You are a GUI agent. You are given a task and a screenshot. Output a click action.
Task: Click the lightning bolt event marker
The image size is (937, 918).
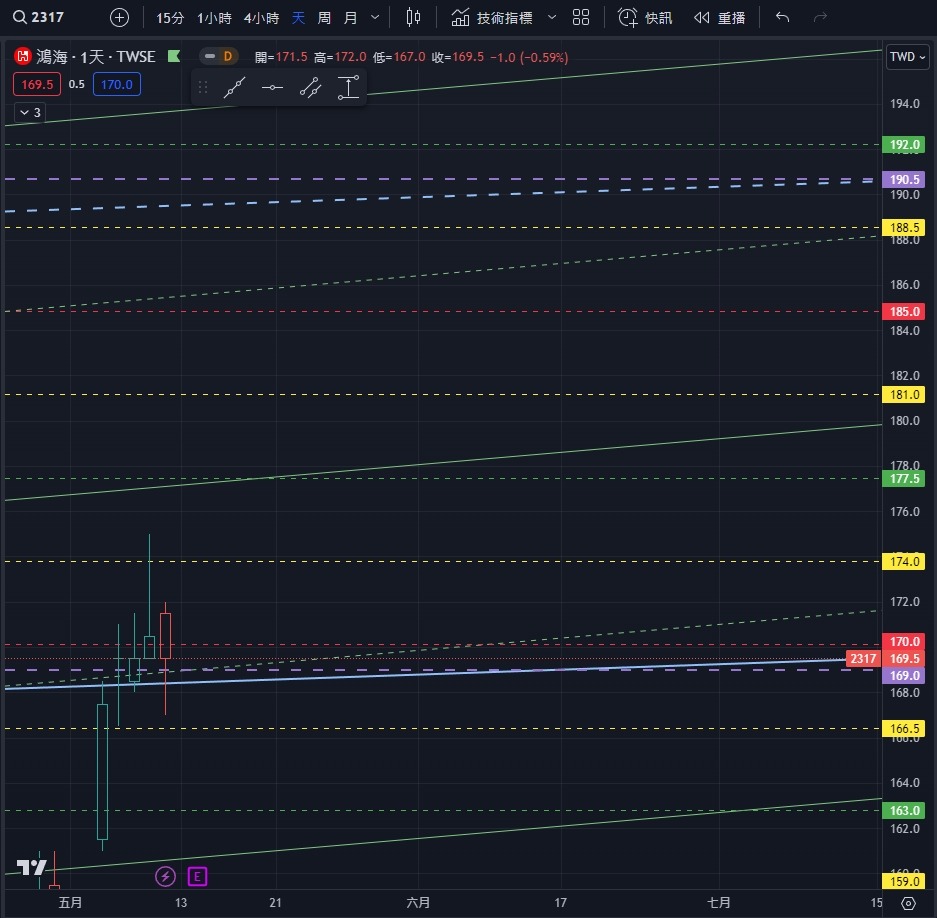(x=165, y=877)
